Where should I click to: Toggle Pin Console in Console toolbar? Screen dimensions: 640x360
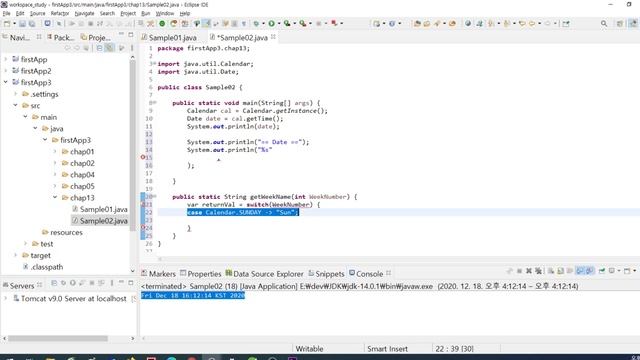(602, 271)
